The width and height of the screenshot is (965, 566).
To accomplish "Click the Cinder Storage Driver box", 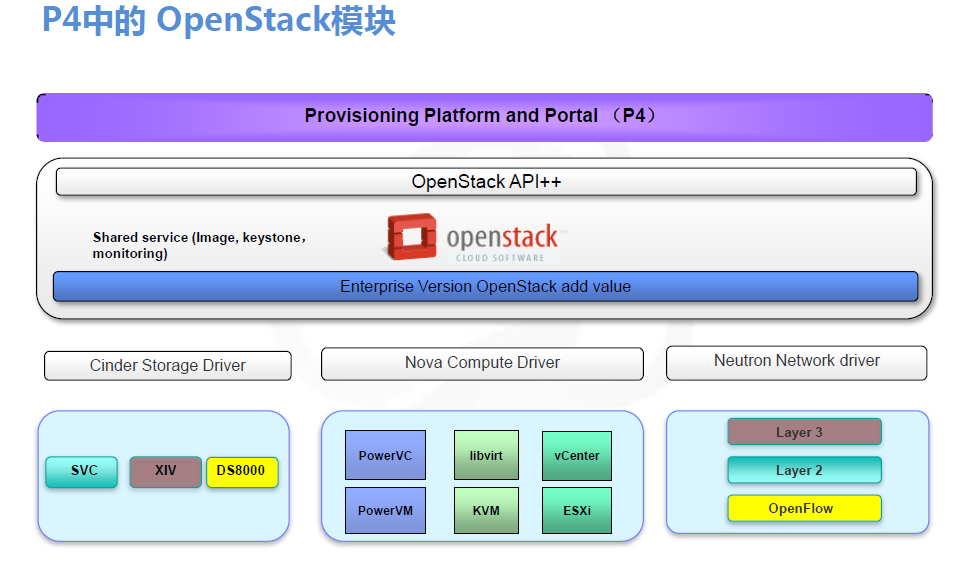I will pyautogui.click(x=167, y=365).
